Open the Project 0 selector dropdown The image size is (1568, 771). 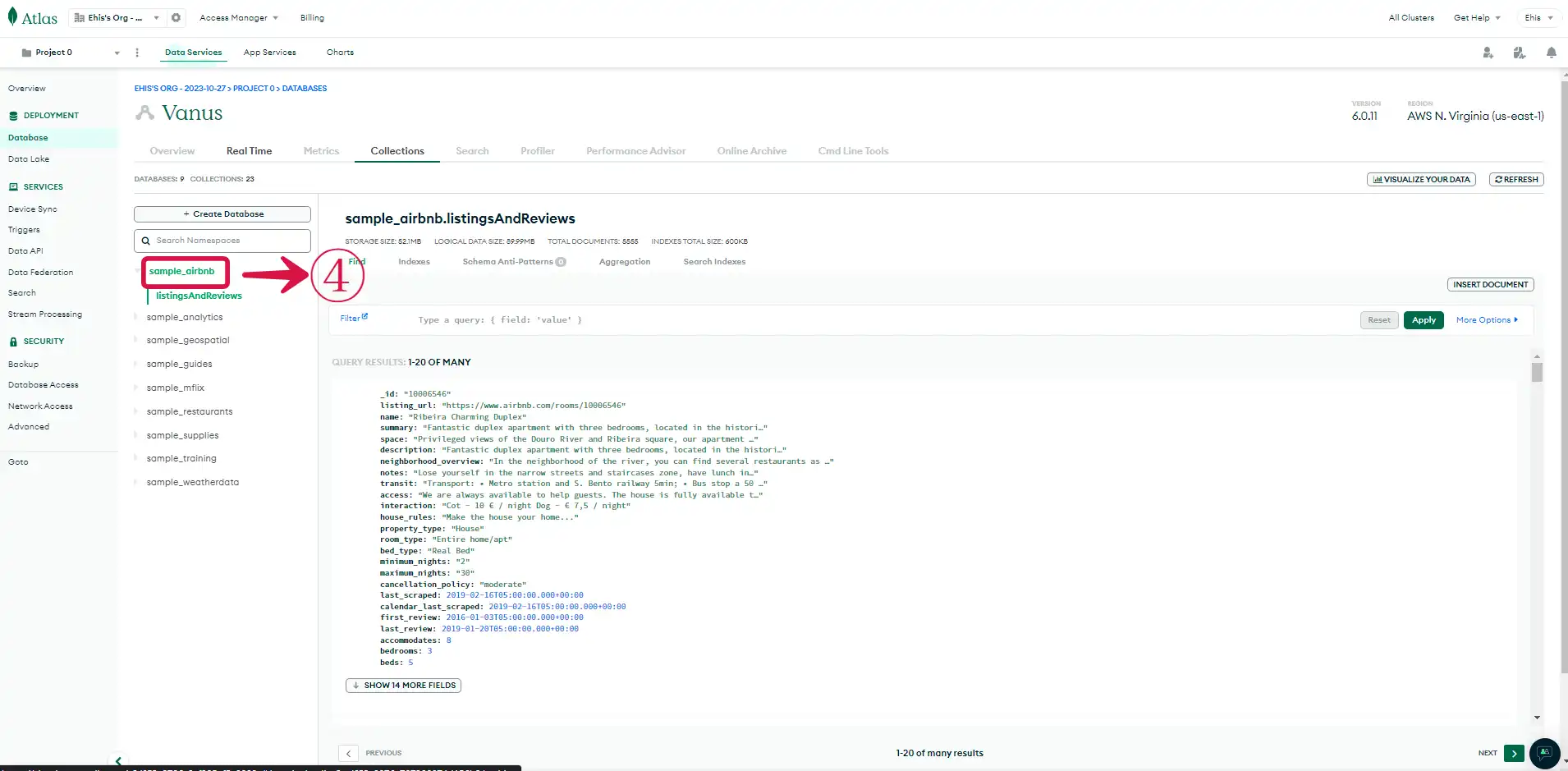[71, 53]
